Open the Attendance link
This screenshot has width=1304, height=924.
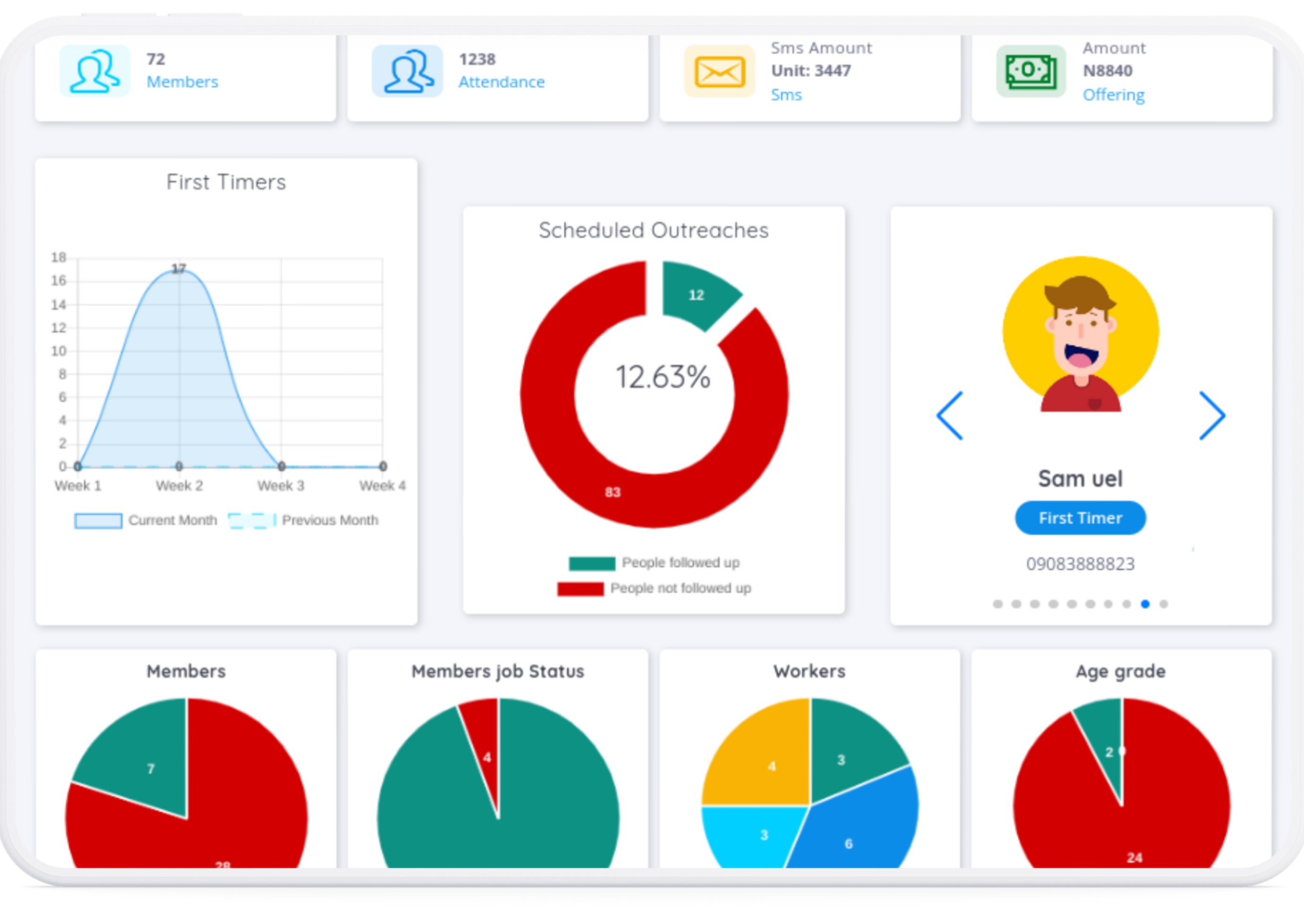tap(501, 82)
